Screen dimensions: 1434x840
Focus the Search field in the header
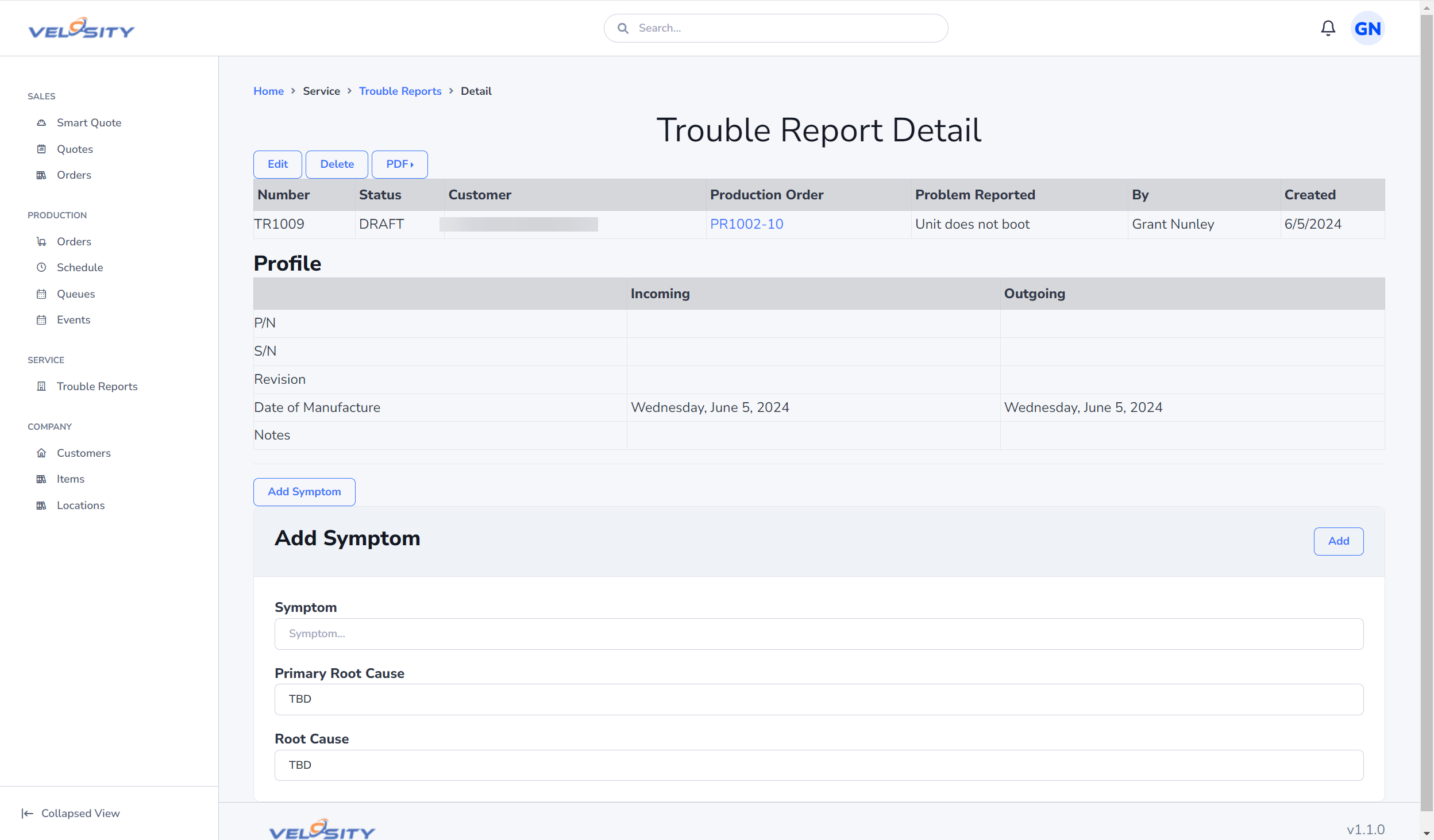click(x=776, y=28)
